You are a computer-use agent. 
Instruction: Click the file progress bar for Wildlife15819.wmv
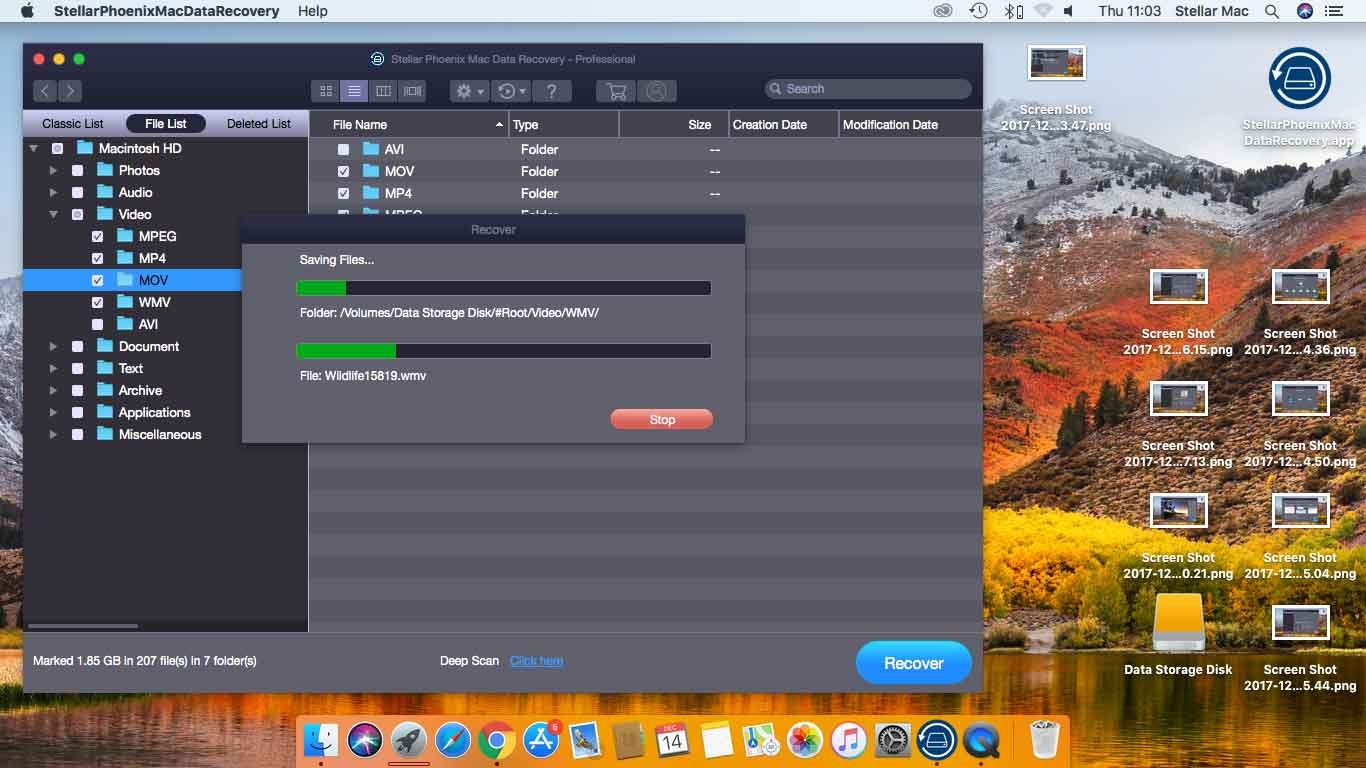click(x=504, y=351)
